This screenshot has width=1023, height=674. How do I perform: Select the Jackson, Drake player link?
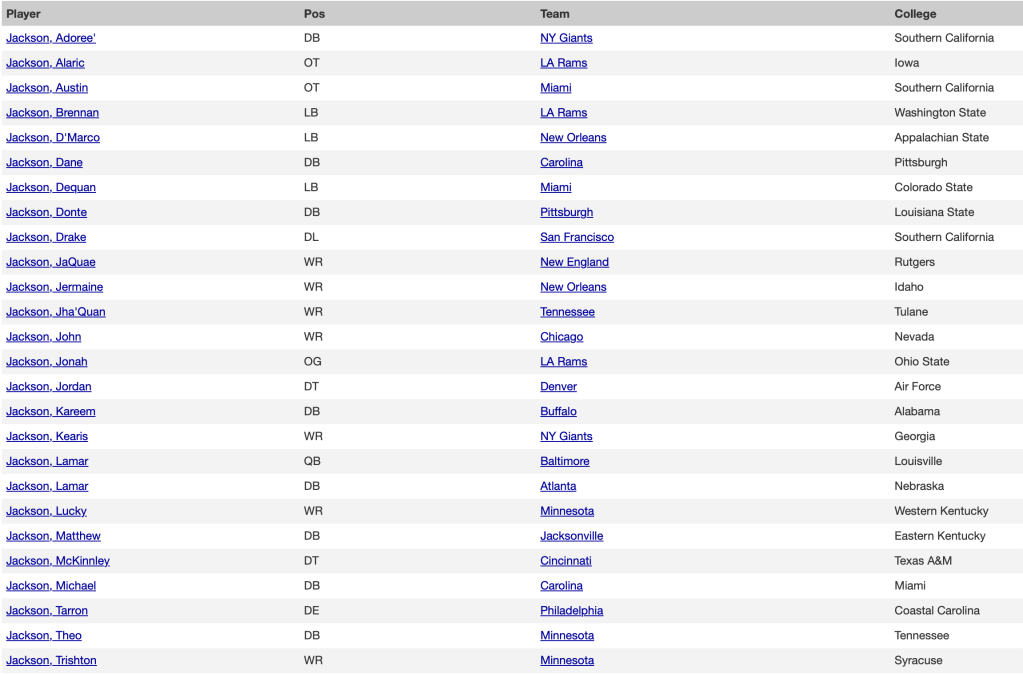click(46, 237)
